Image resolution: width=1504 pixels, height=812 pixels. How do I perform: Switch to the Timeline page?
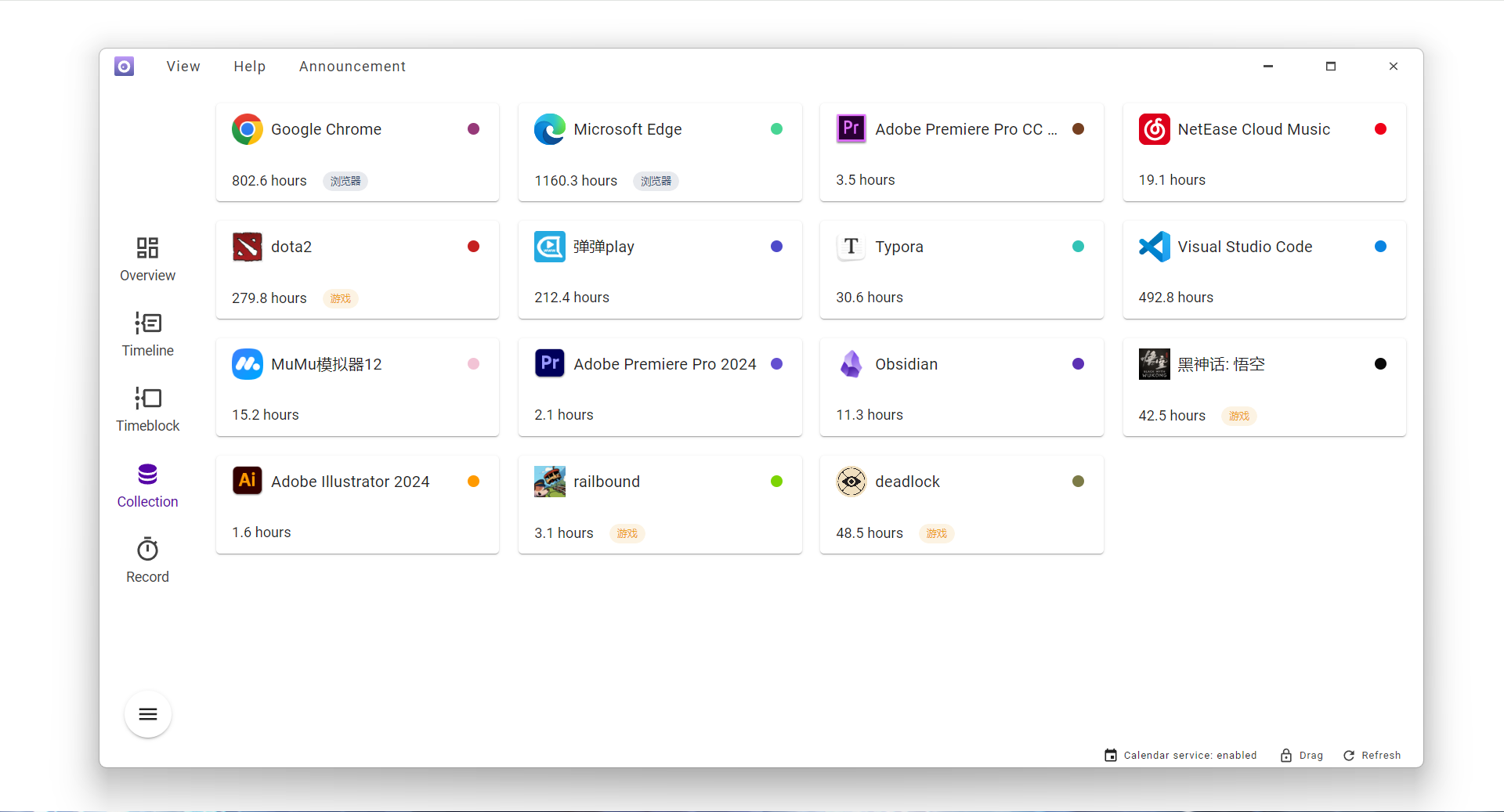pyautogui.click(x=147, y=334)
